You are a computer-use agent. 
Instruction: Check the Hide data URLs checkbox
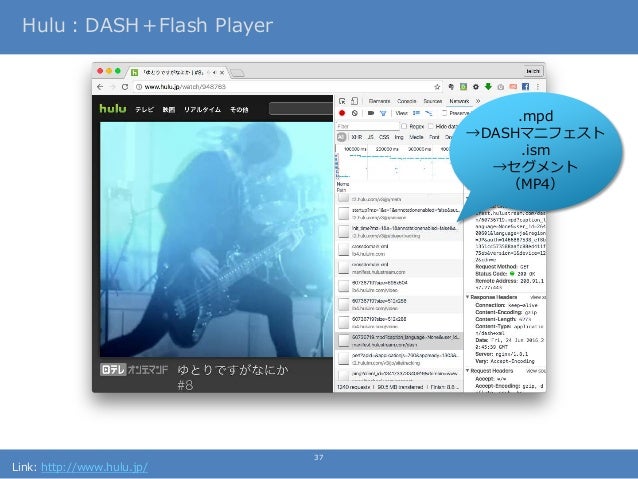tap(430, 126)
